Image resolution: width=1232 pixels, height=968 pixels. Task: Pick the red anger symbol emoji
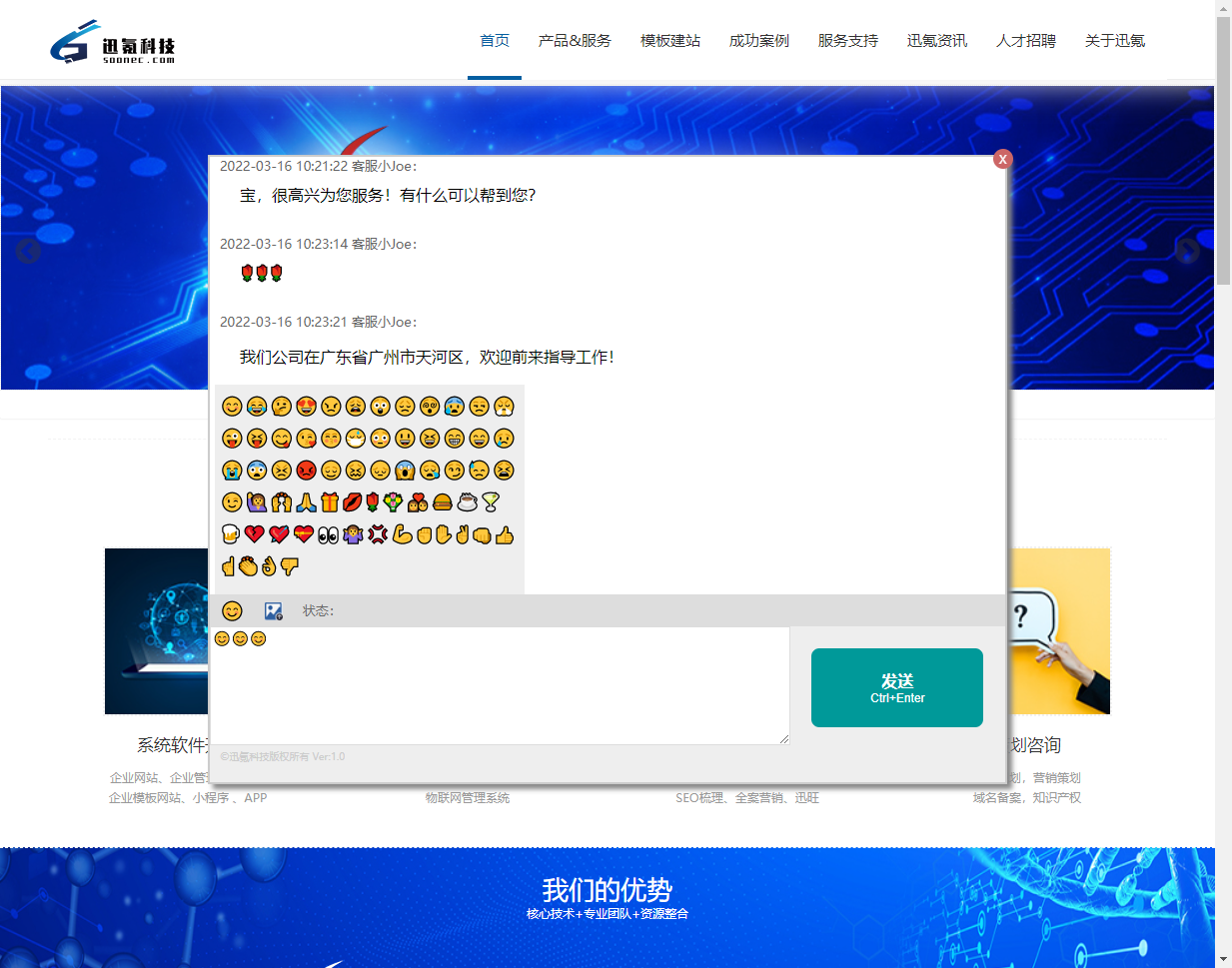click(378, 534)
